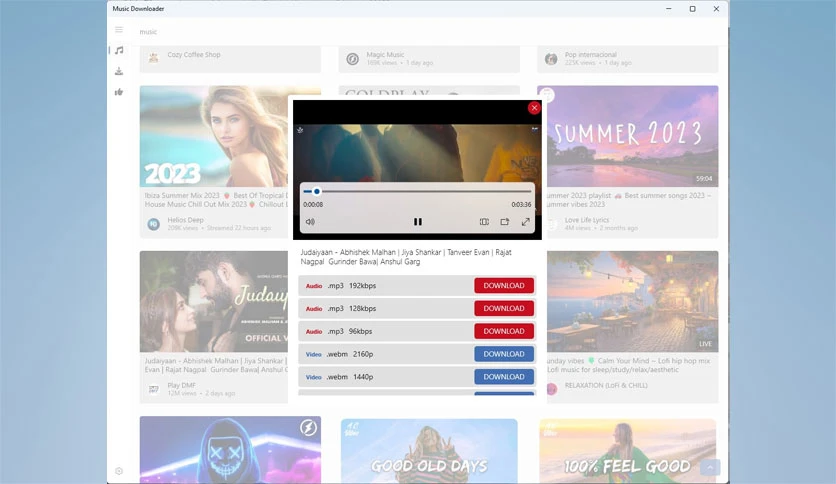Click the Helios Deep channel name

186,220
